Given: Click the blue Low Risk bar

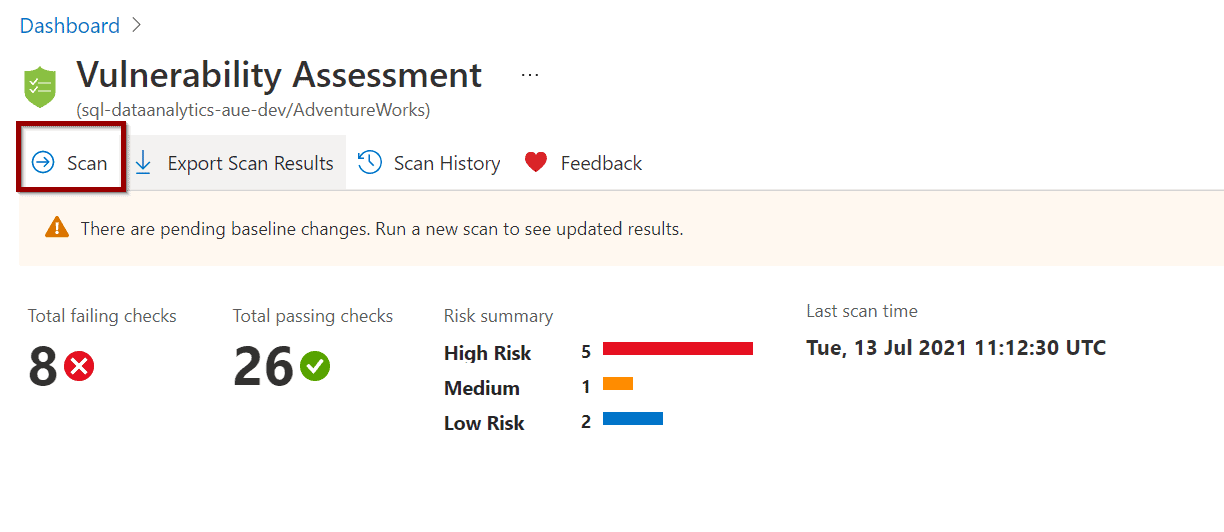Looking at the screenshot, I should pyautogui.click(x=633, y=418).
